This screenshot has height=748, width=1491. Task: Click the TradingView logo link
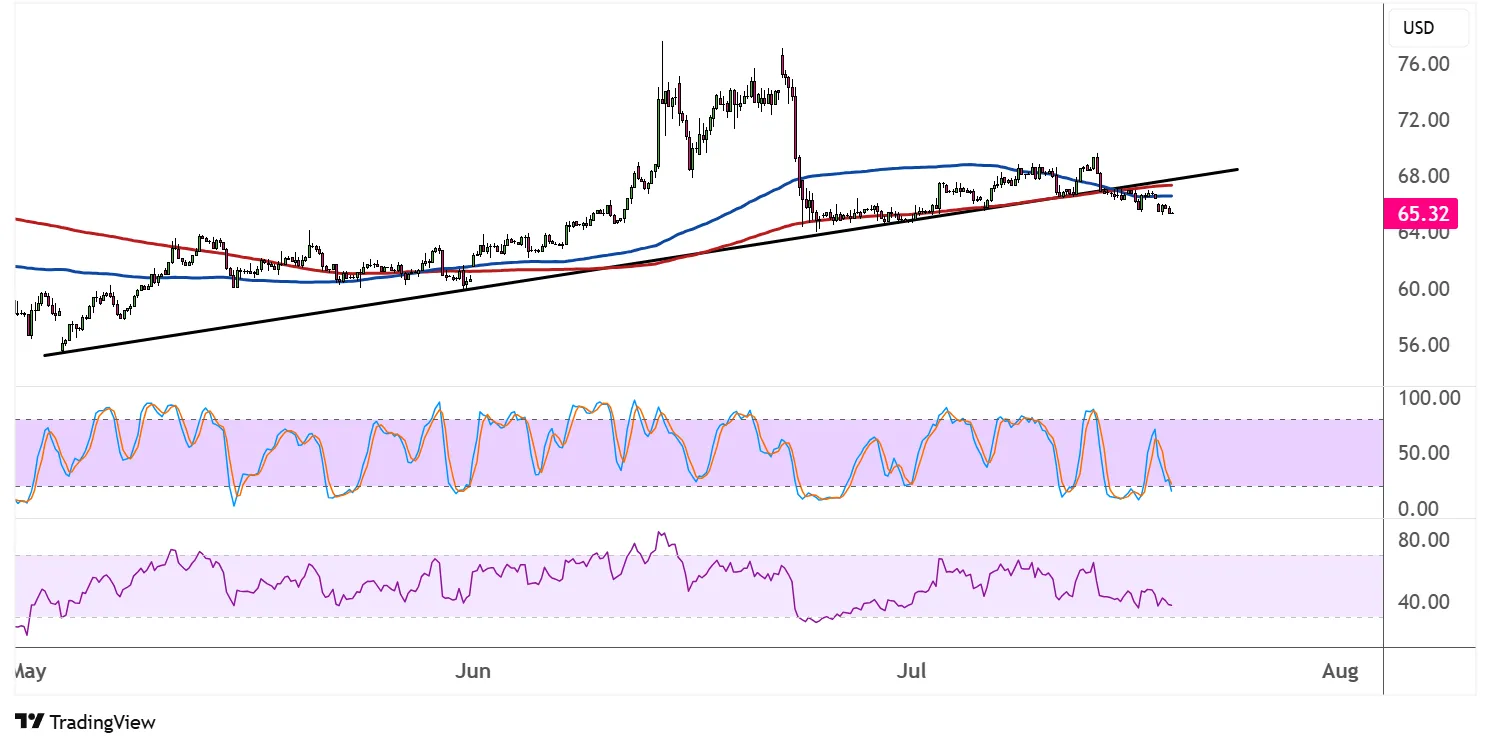pyautogui.click(x=86, y=722)
